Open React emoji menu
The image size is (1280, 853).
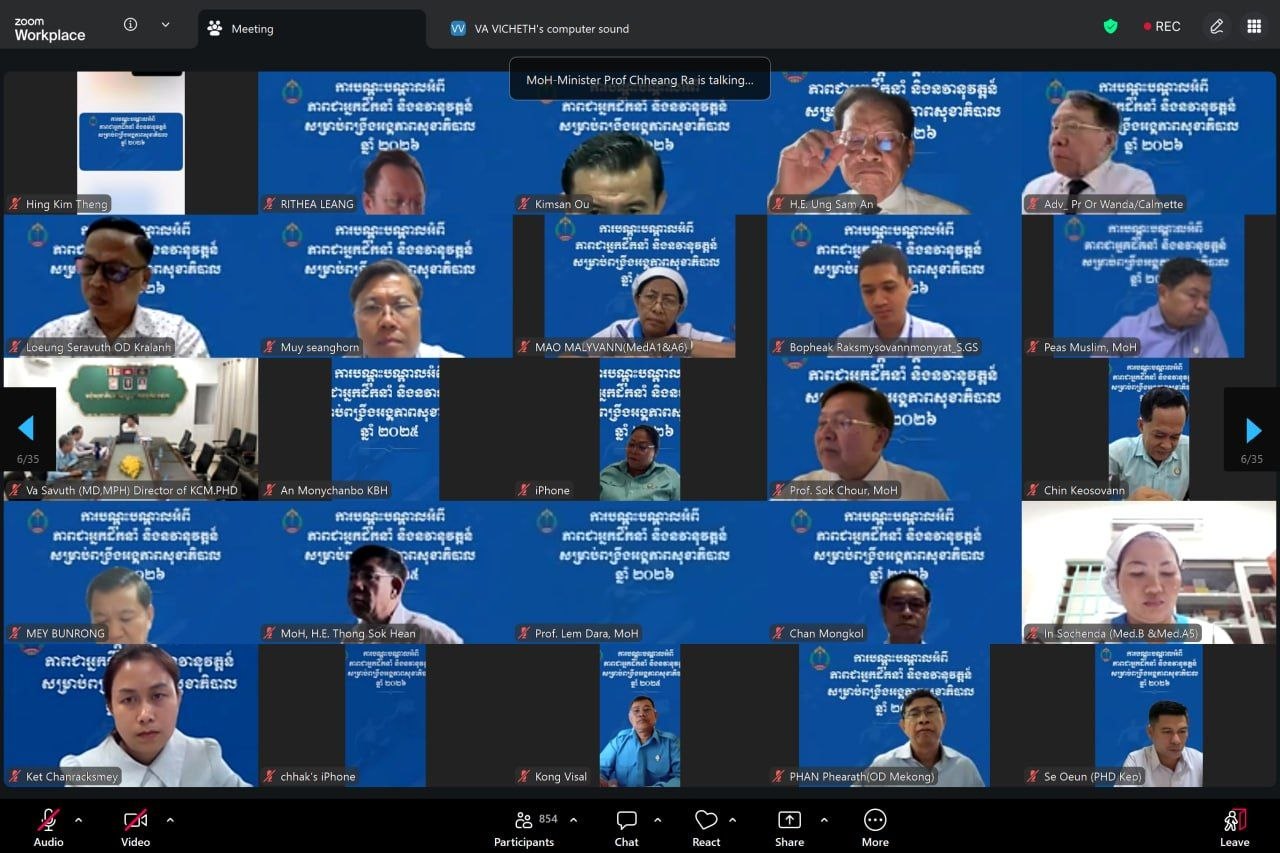point(706,828)
